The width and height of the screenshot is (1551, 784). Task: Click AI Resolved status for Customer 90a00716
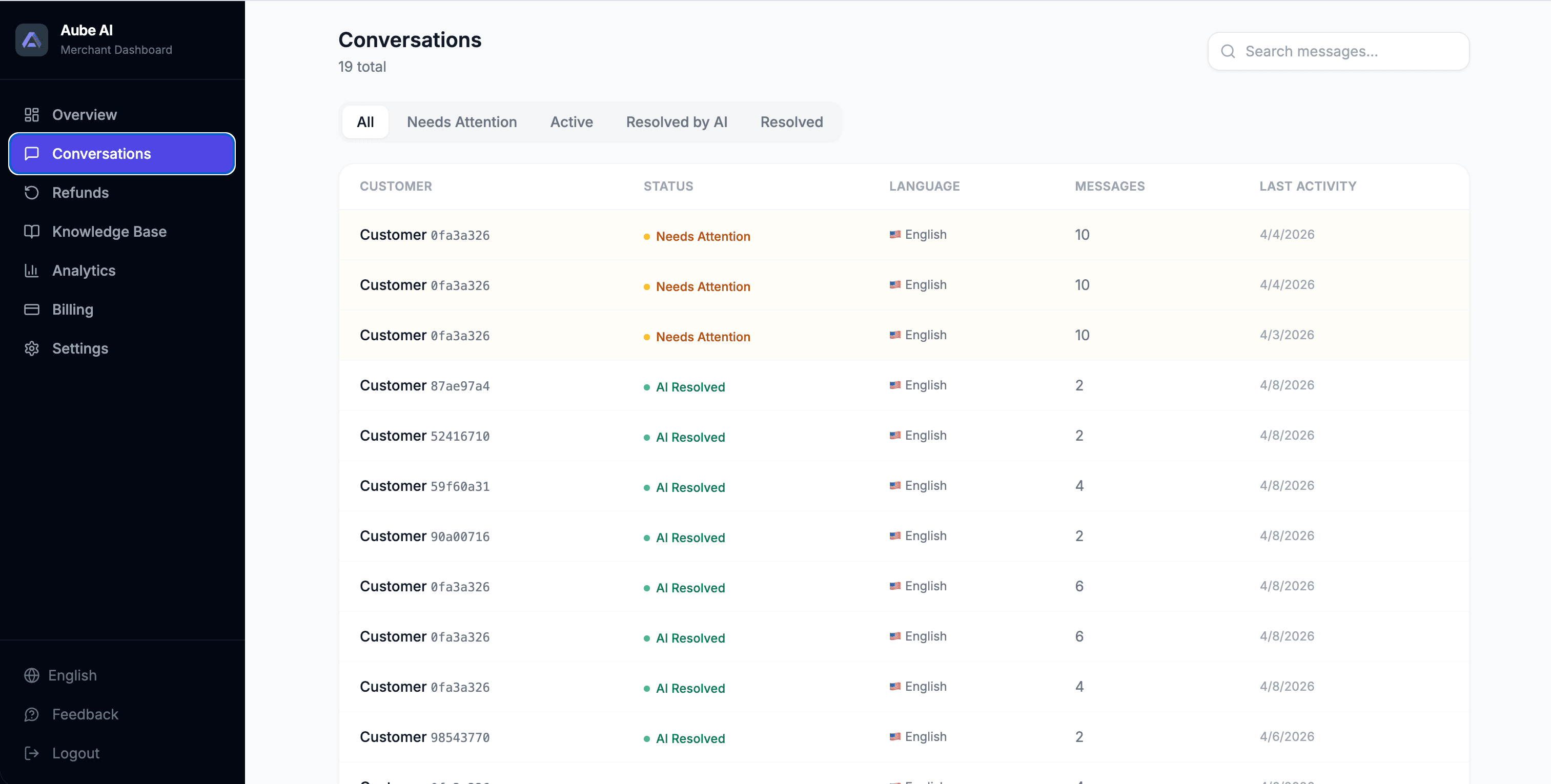coord(684,538)
